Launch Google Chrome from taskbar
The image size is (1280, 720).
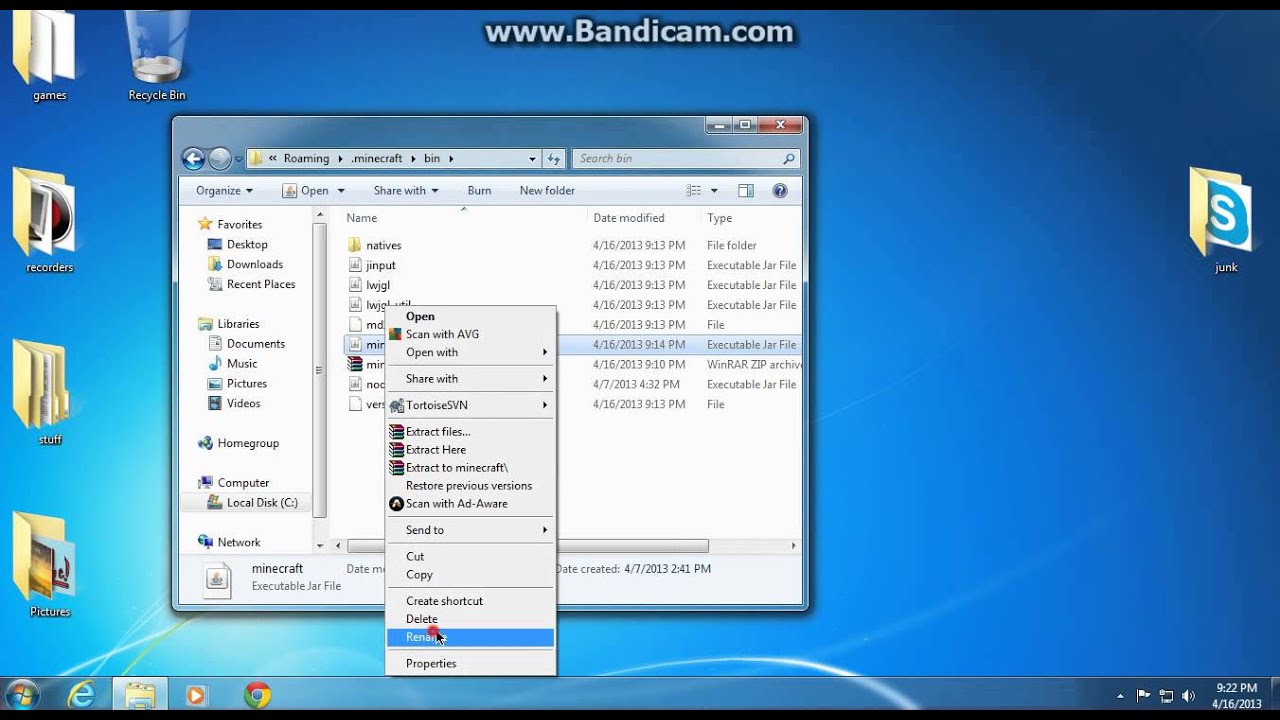tap(257, 695)
